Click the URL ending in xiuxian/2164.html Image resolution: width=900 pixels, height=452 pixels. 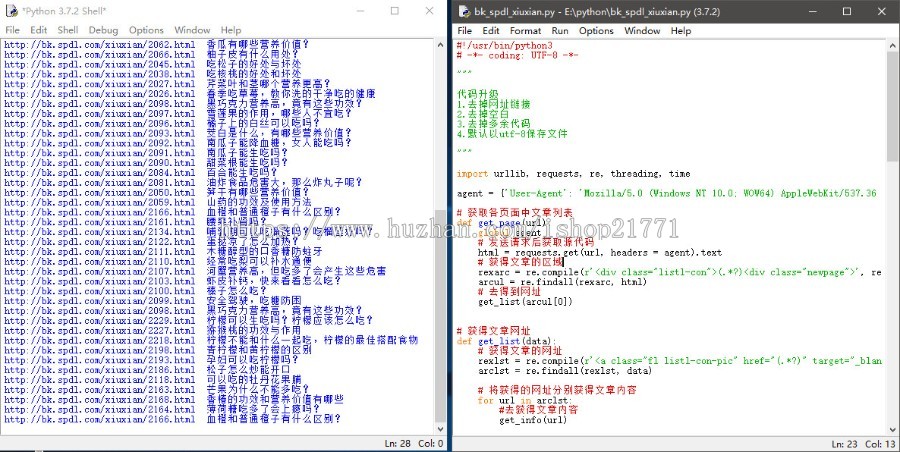point(99,409)
